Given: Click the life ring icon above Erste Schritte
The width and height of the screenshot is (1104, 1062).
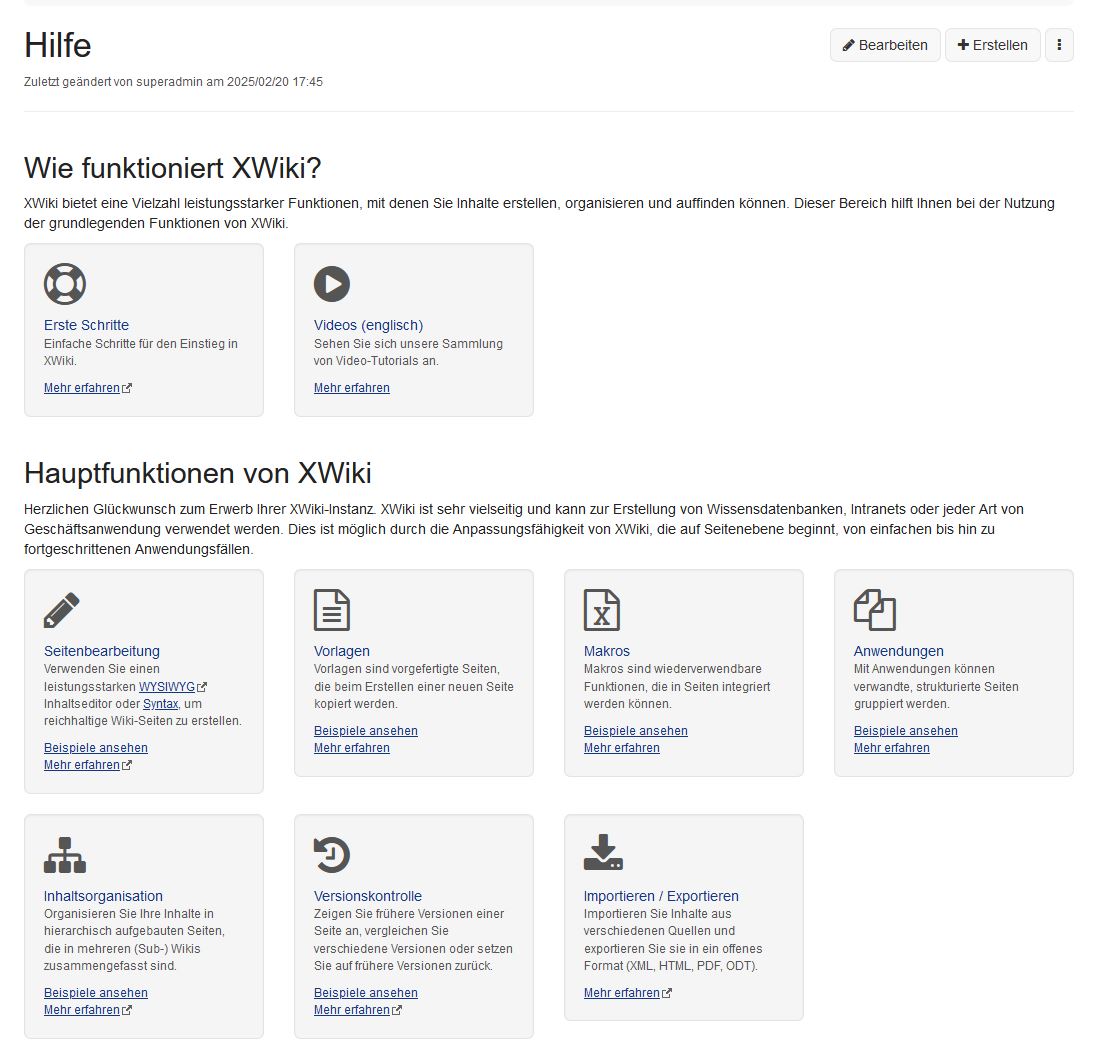Looking at the screenshot, I should pyautogui.click(x=65, y=284).
